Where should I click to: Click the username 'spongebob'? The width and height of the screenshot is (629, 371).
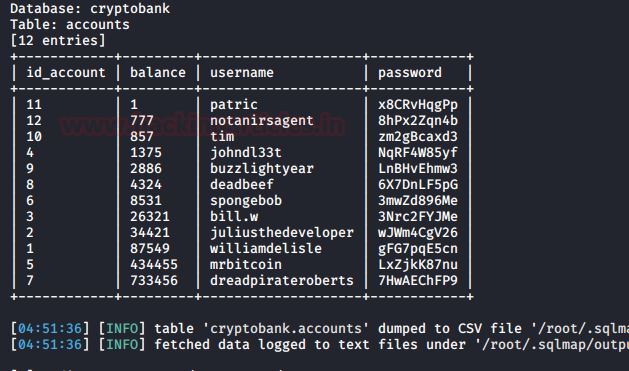click(x=246, y=201)
